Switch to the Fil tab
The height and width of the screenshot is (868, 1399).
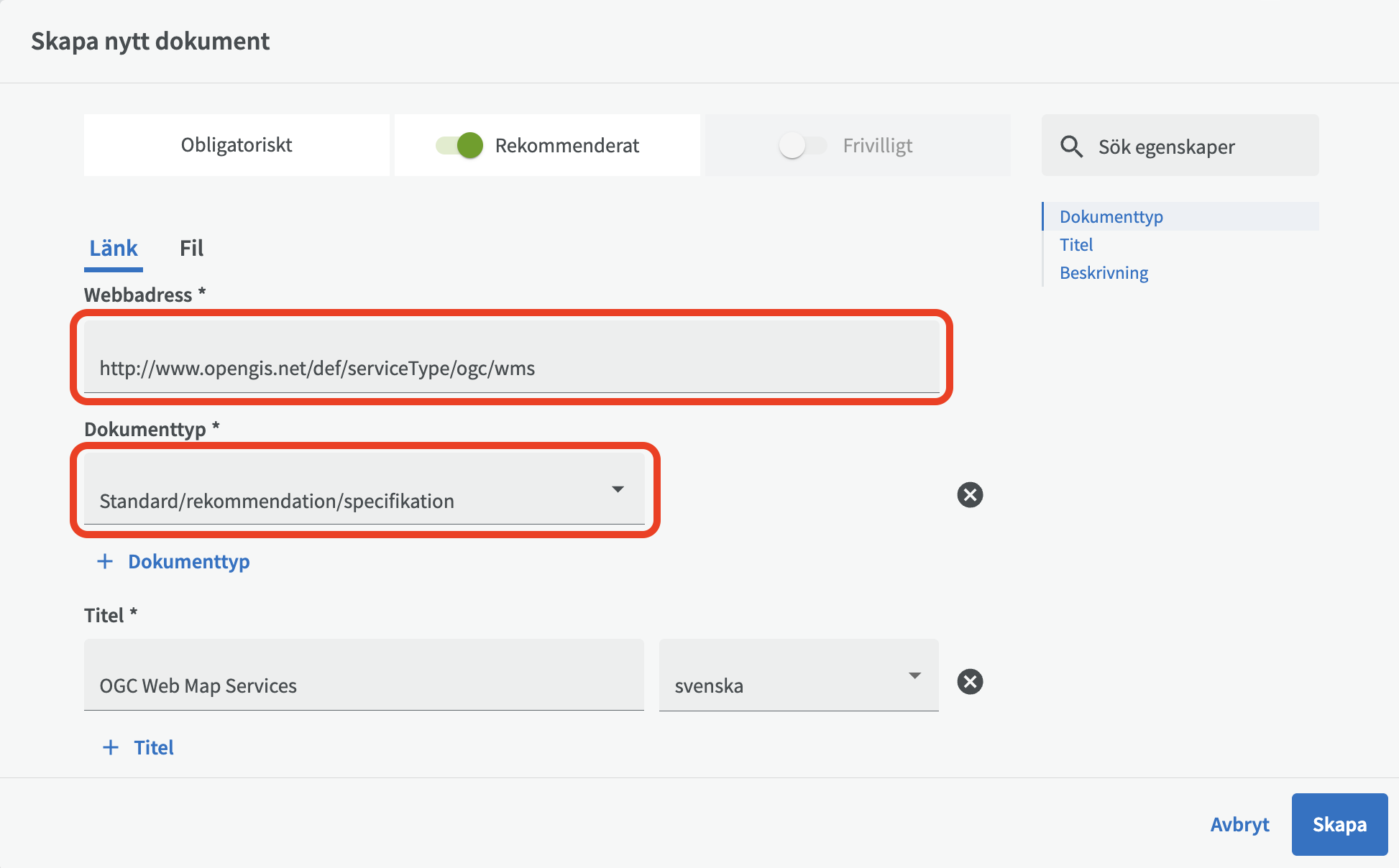(191, 249)
